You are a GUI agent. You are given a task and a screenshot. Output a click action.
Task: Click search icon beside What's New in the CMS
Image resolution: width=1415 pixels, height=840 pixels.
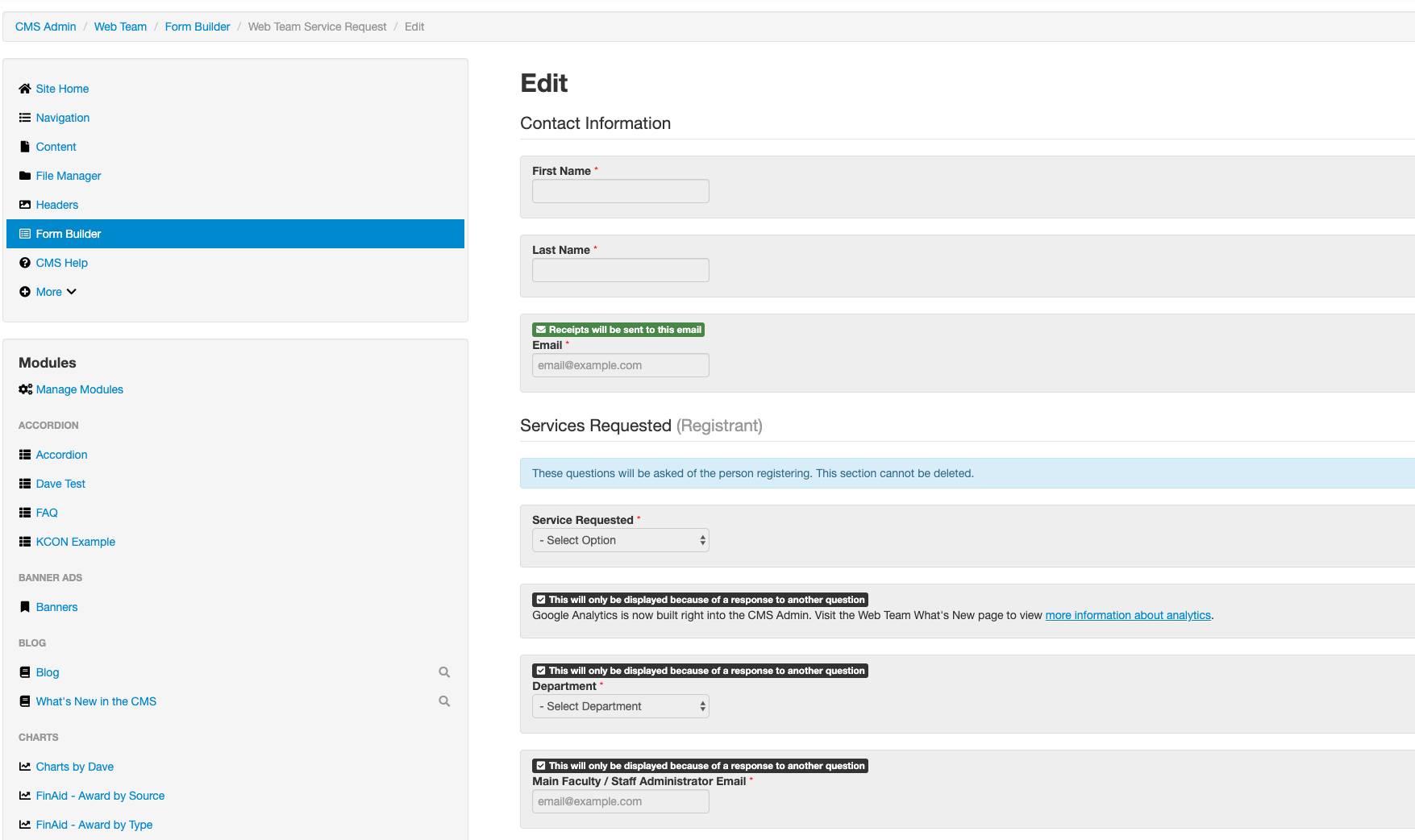pyautogui.click(x=444, y=701)
